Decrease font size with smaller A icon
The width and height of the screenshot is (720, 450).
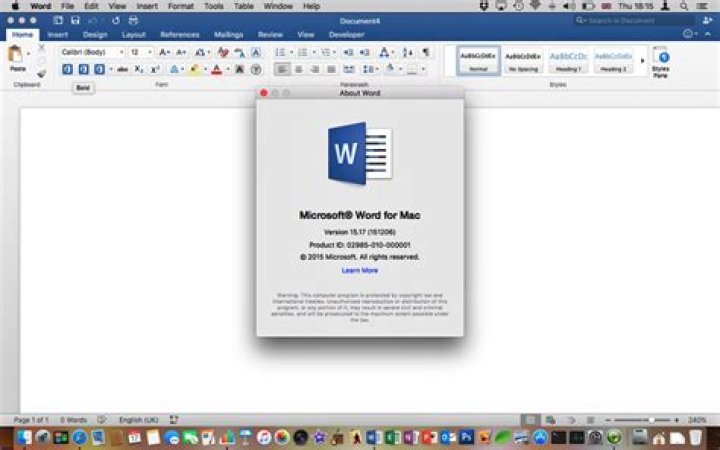click(181, 52)
